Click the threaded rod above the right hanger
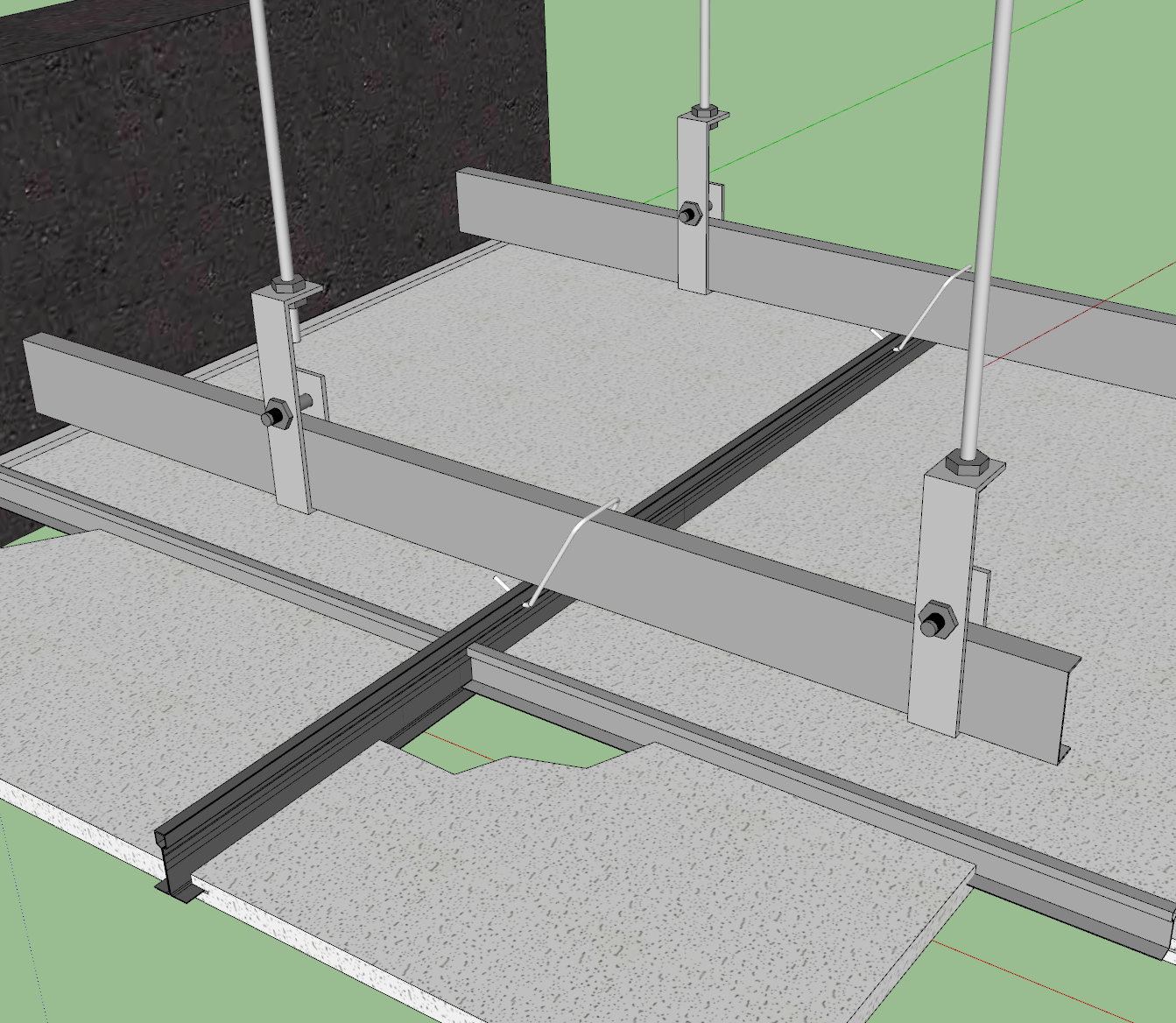Screen dimensions: 1176x1023 [988, 219]
